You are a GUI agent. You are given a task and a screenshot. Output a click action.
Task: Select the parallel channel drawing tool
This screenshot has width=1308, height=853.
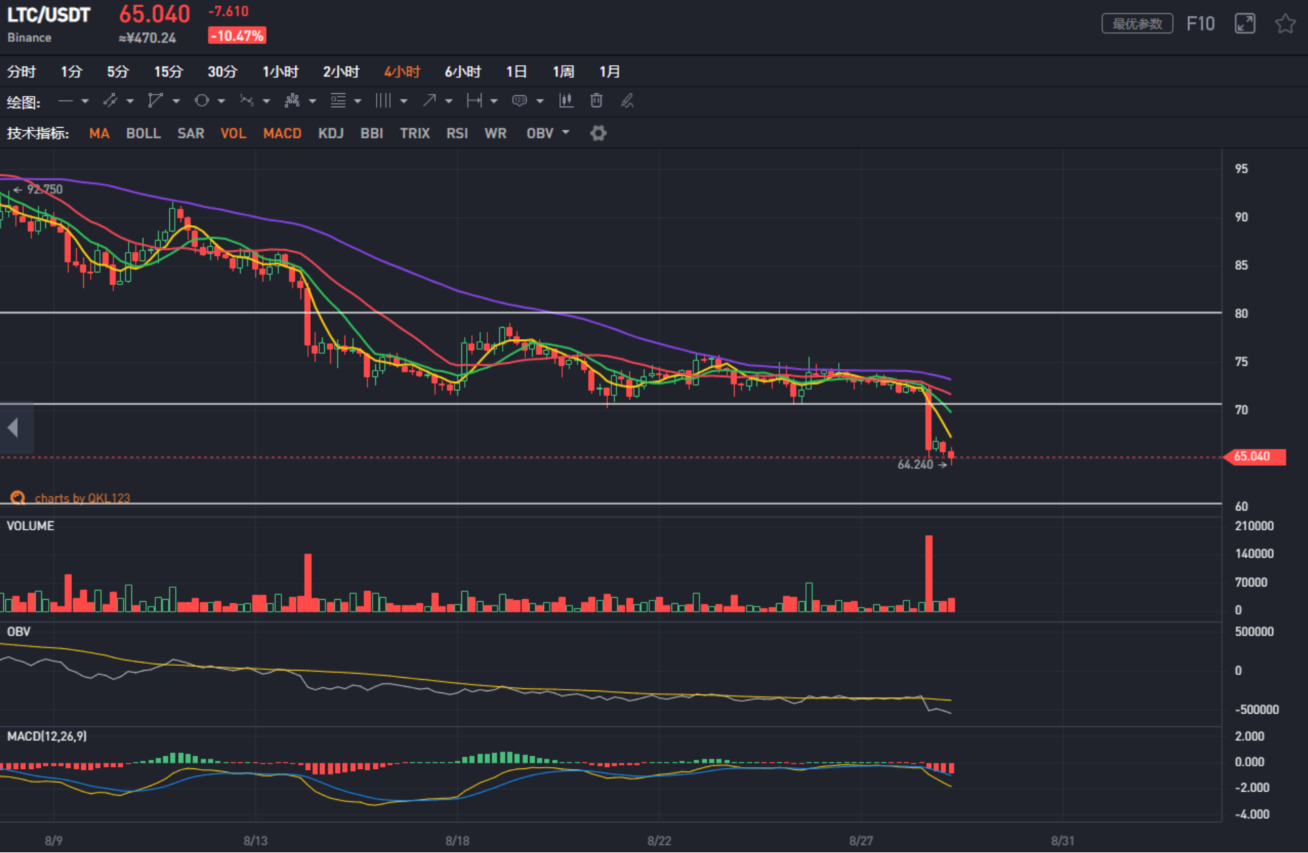pyautogui.click(x=110, y=101)
